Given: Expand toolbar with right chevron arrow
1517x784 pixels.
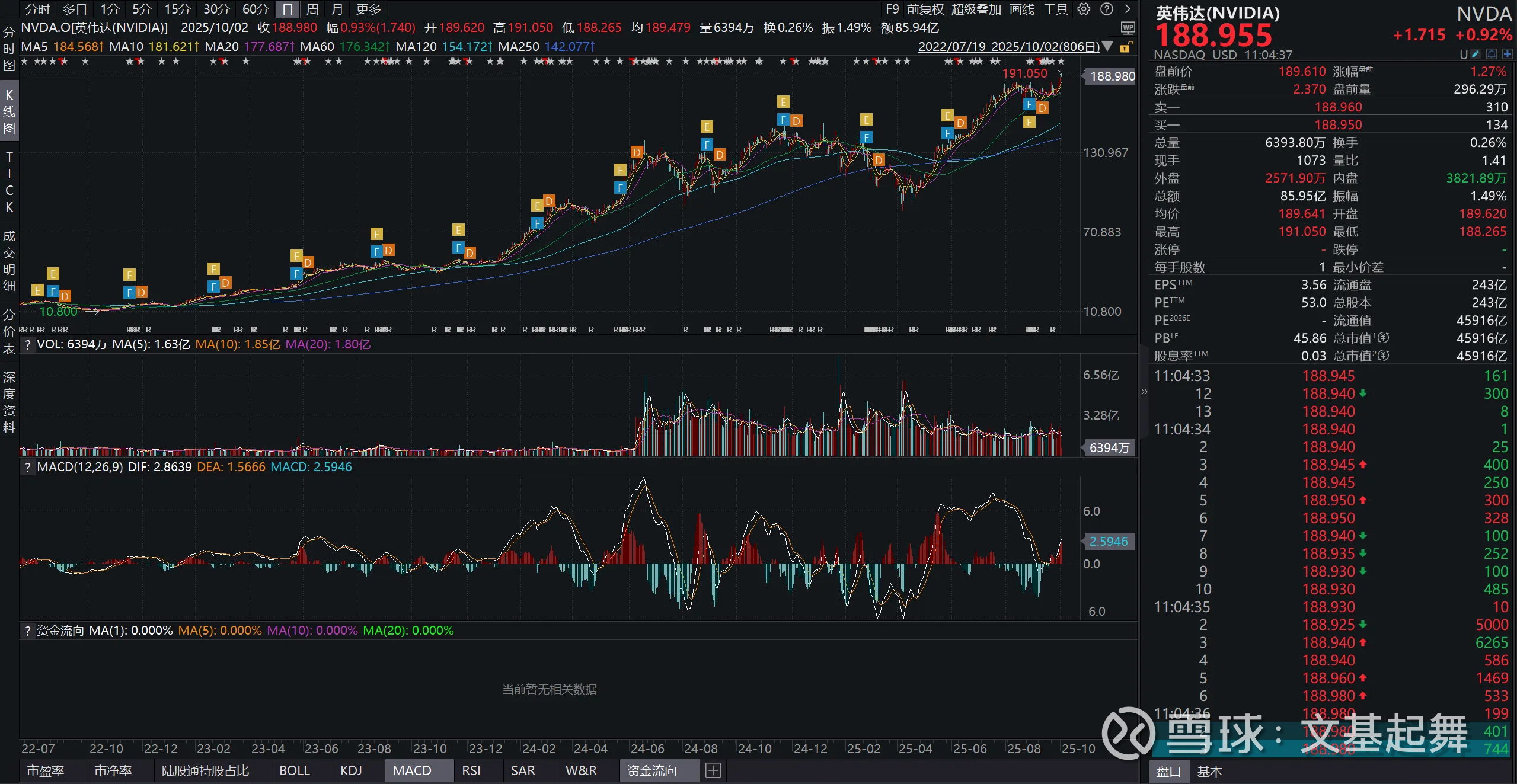Looking at the screenshot, I should [1128, 9].
